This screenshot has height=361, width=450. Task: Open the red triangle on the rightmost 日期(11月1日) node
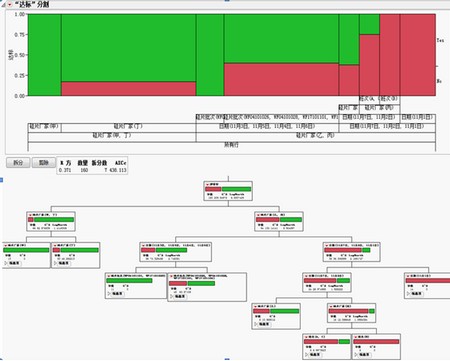[x=408, y=276]
